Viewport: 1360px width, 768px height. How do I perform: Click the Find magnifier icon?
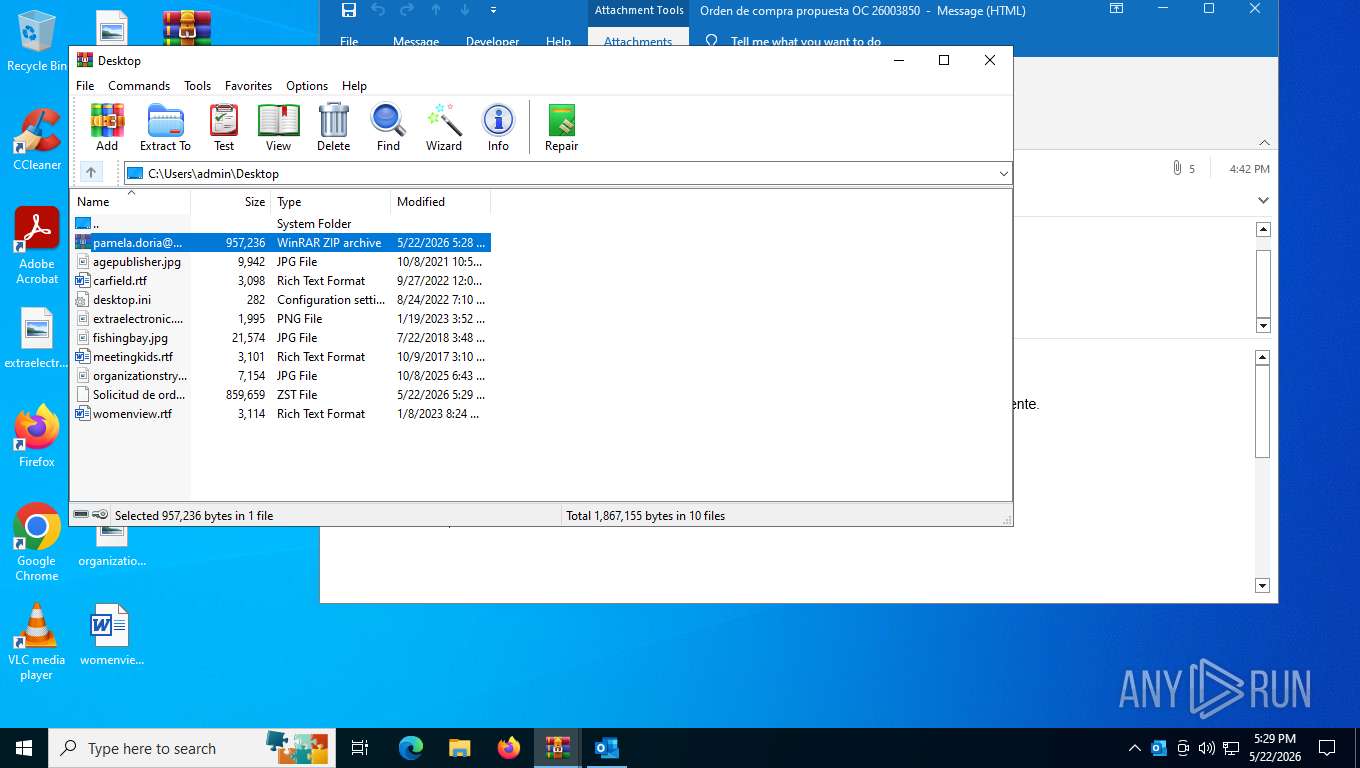[388, 127]
